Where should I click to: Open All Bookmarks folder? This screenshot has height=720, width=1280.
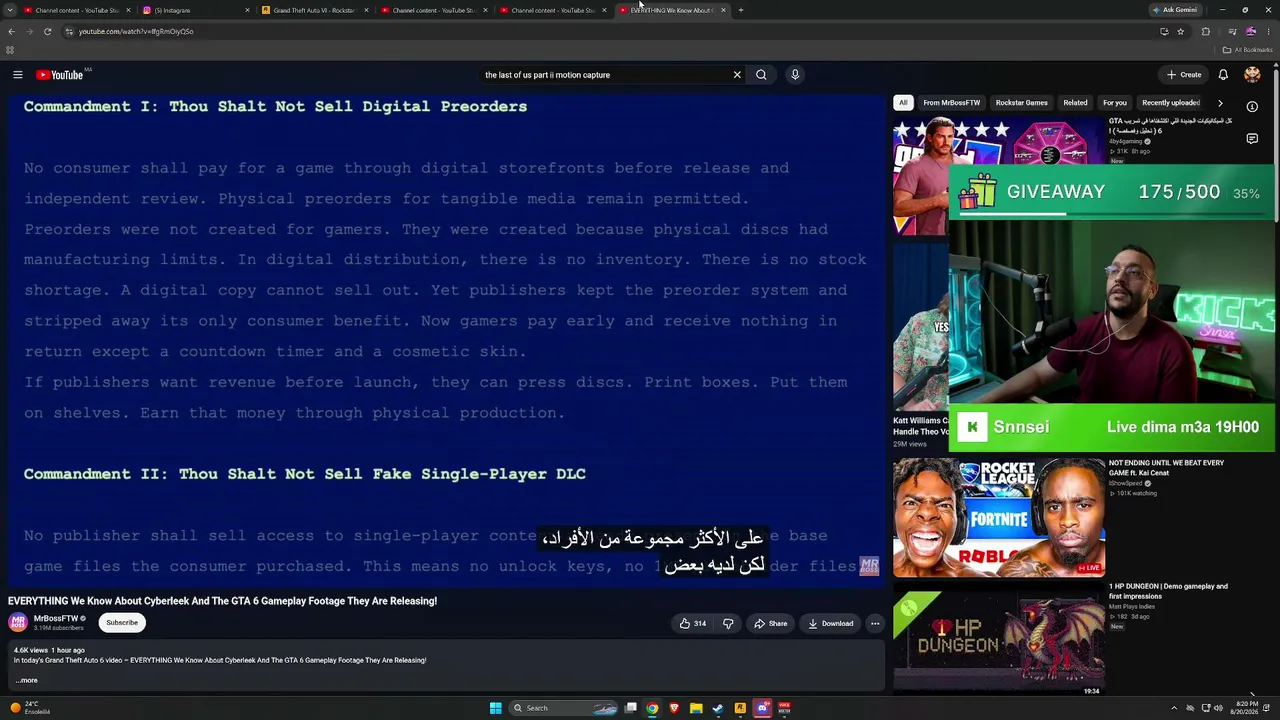click(x=1248, y=50)
